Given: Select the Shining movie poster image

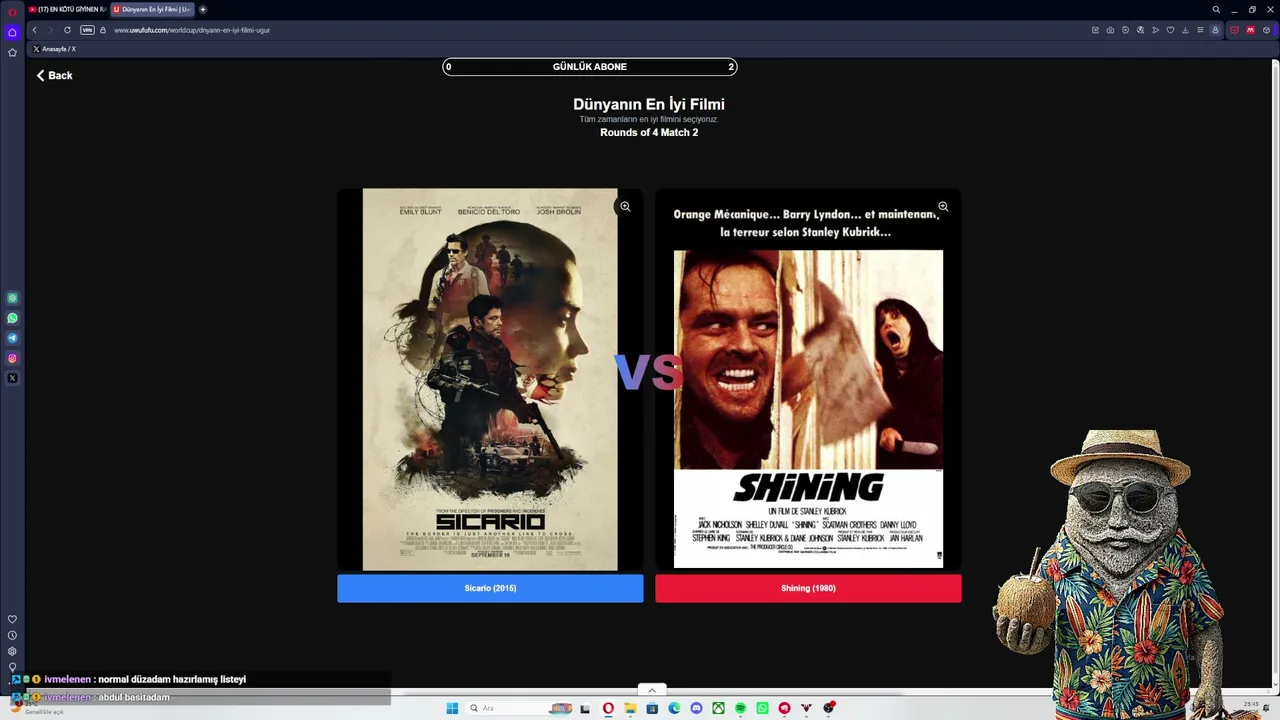Looking at the screenshot, I should pos(808,379).
